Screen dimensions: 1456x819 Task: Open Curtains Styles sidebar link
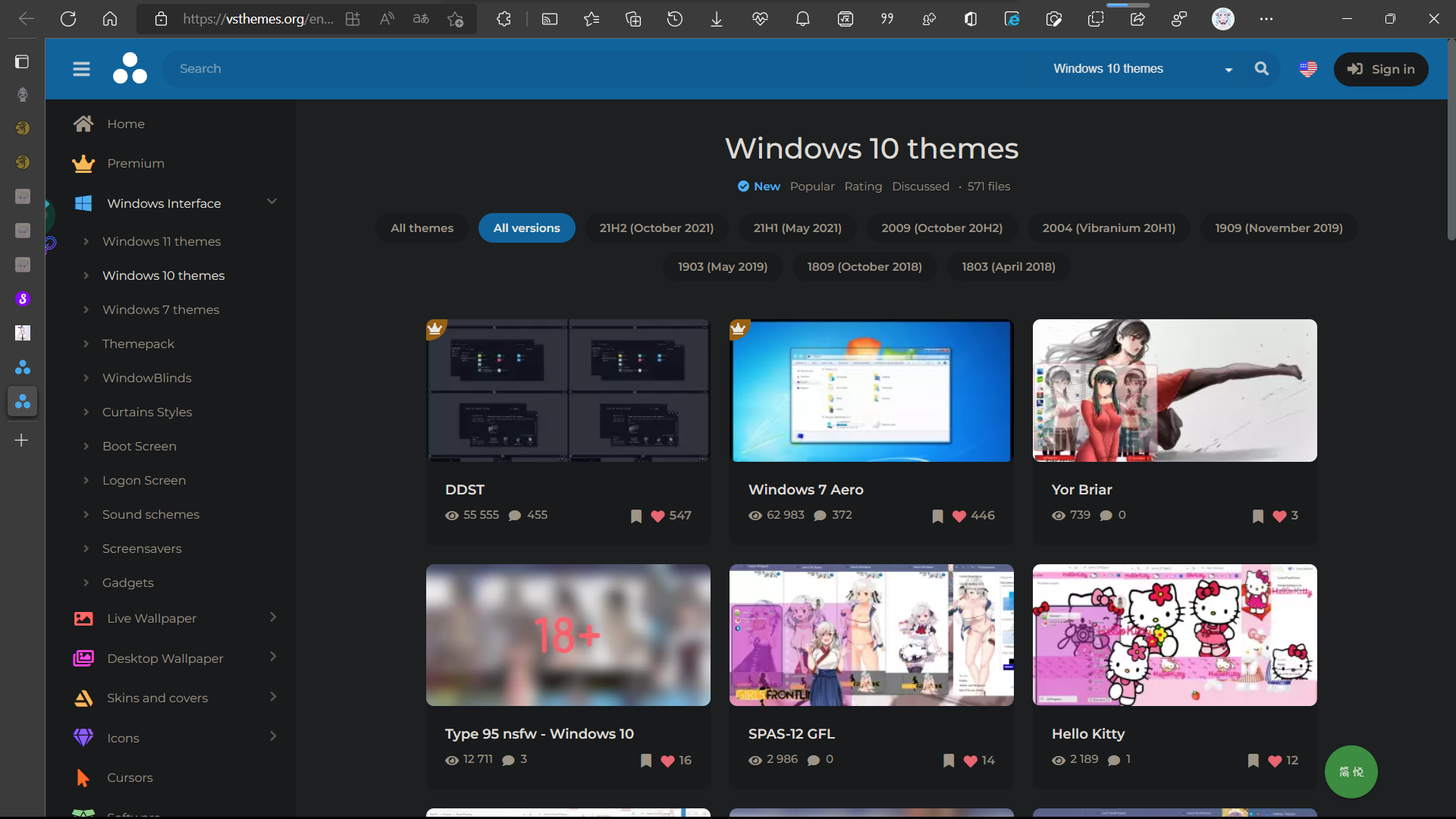pos(147,412)
